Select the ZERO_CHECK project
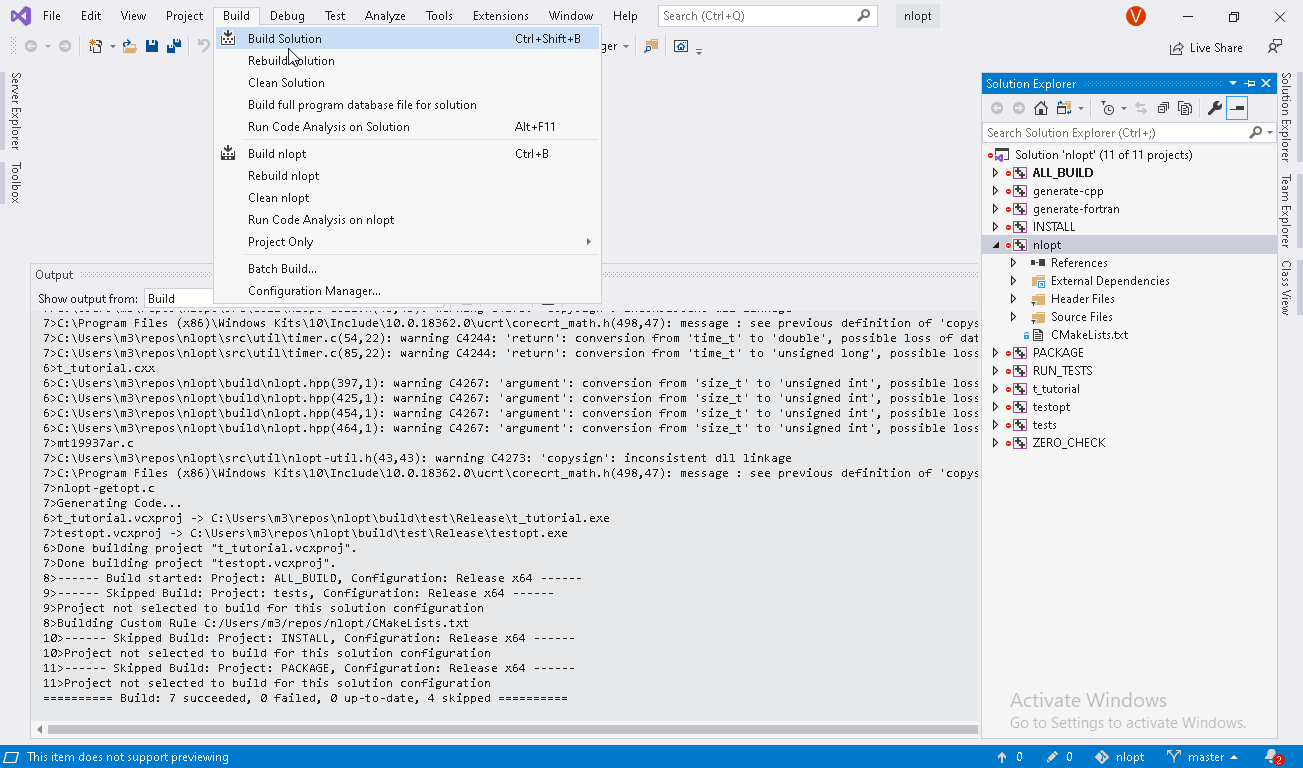 [x=1068, y=443]
